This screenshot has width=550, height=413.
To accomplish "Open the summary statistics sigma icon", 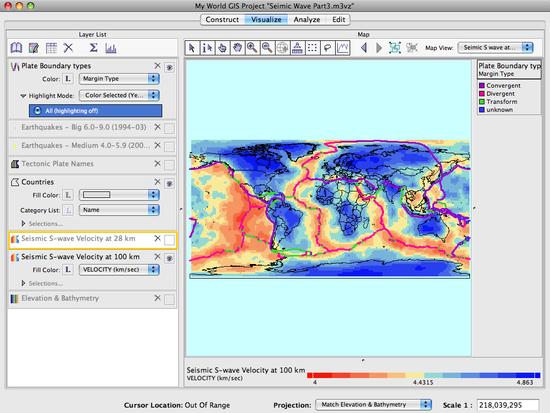I will [x=93, y=48].
